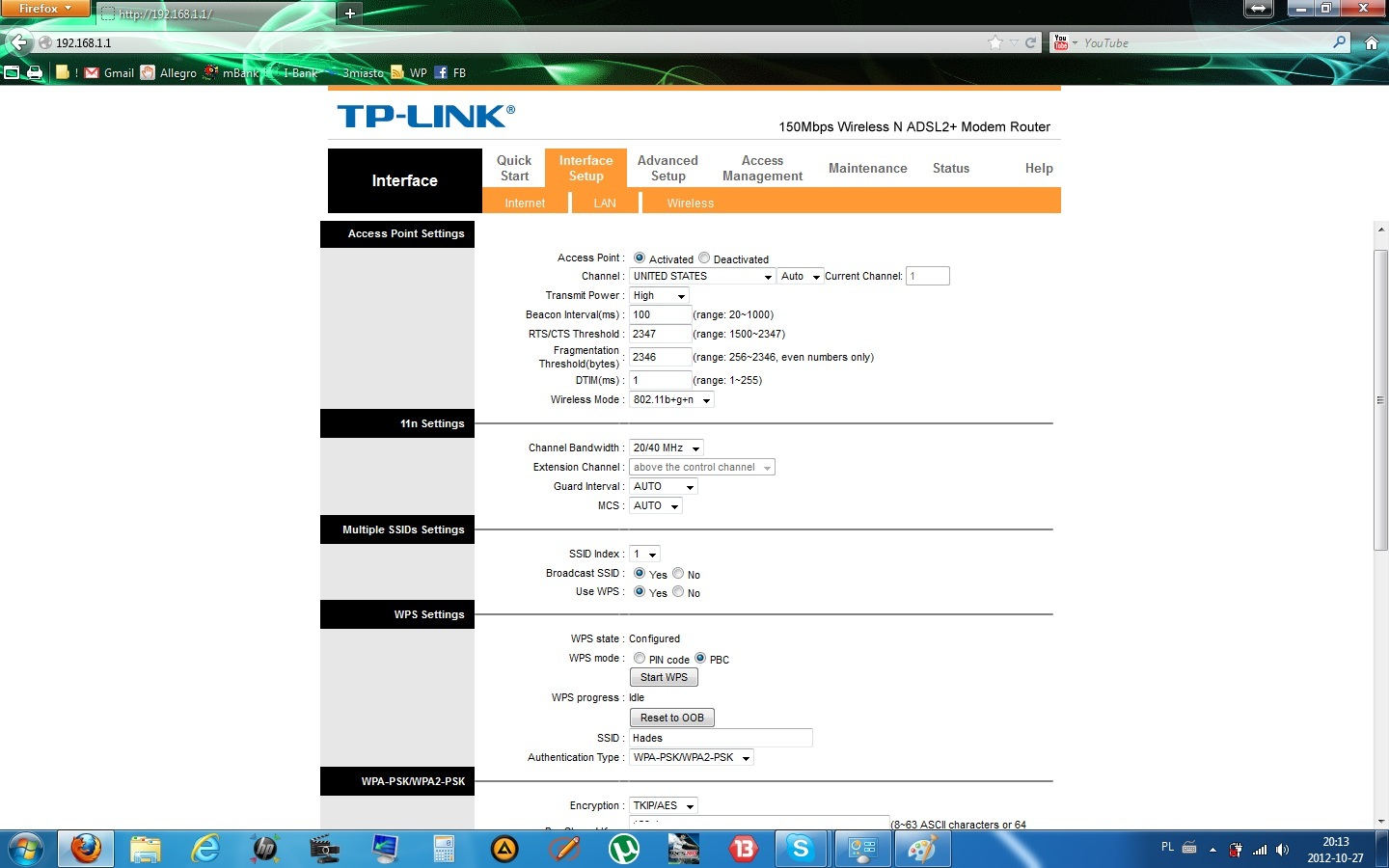This screenshot has height=868, width=1389.
Task: Click the search magnifier in the YouTube box
Action: tap(1339, 42)
